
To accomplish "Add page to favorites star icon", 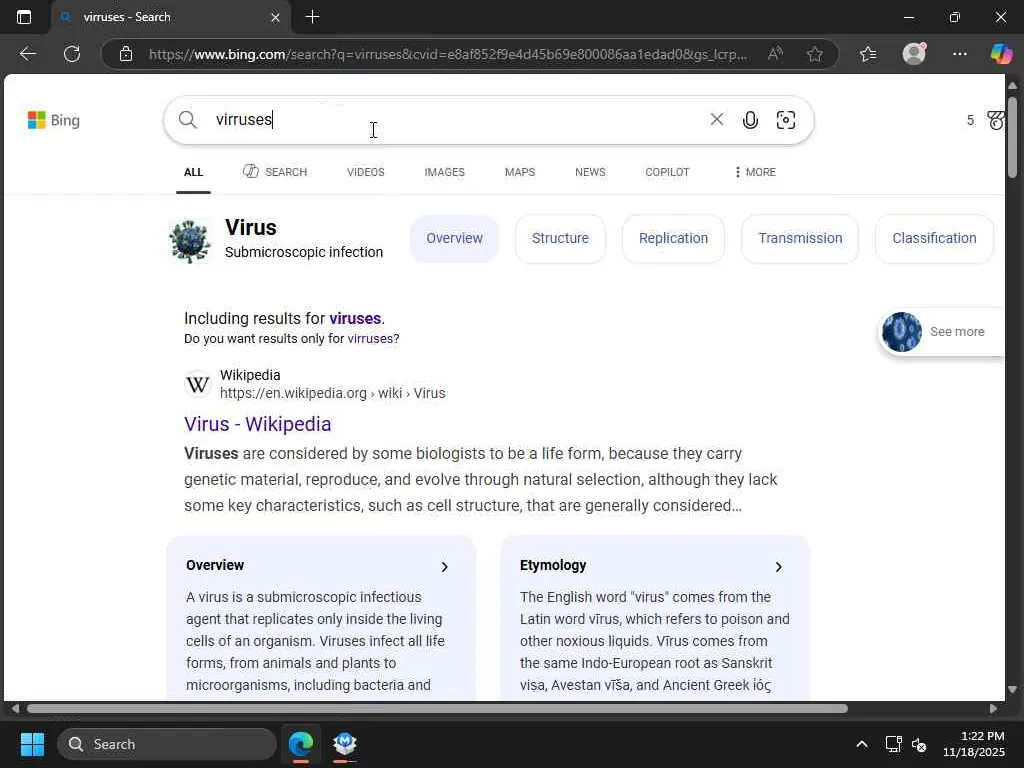I will (814, 54).
